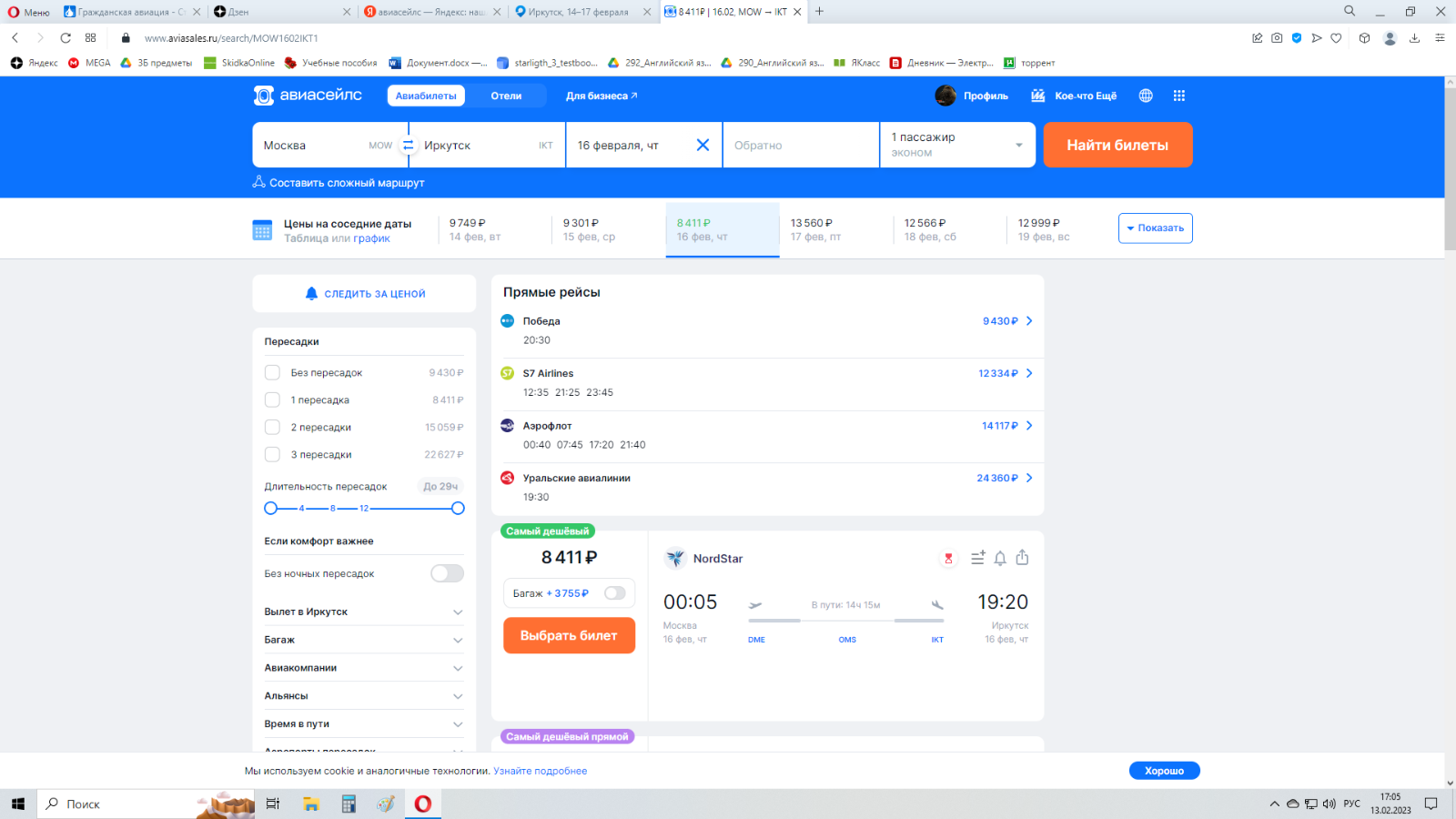Share the NordStar ticket
Image resolution: width=1456 pixels, height=819 pixels.
(x=1022, y=558)
